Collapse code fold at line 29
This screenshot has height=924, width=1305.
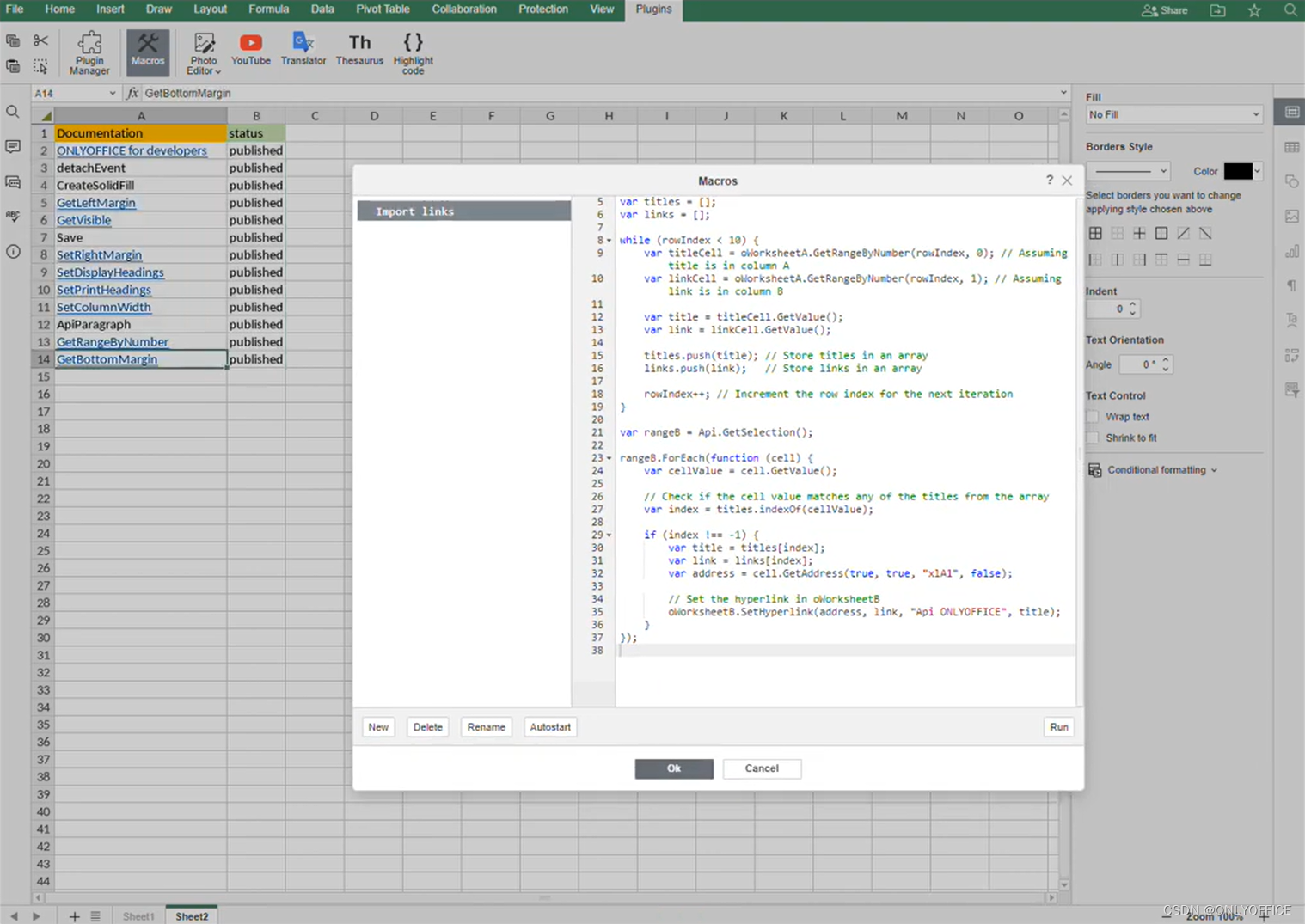610,535
